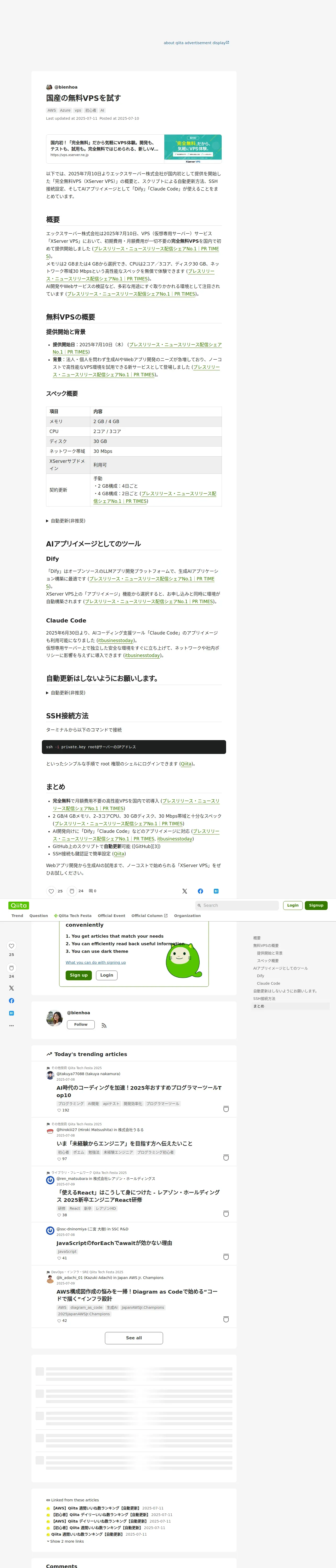Open the Question tab

[38, 915]
